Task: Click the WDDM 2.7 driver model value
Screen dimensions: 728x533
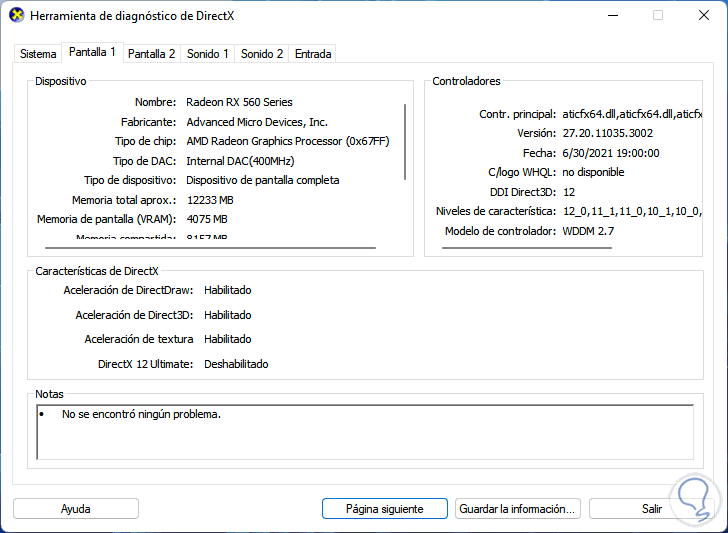Action: pyautogui.click(x=588, y=231)
